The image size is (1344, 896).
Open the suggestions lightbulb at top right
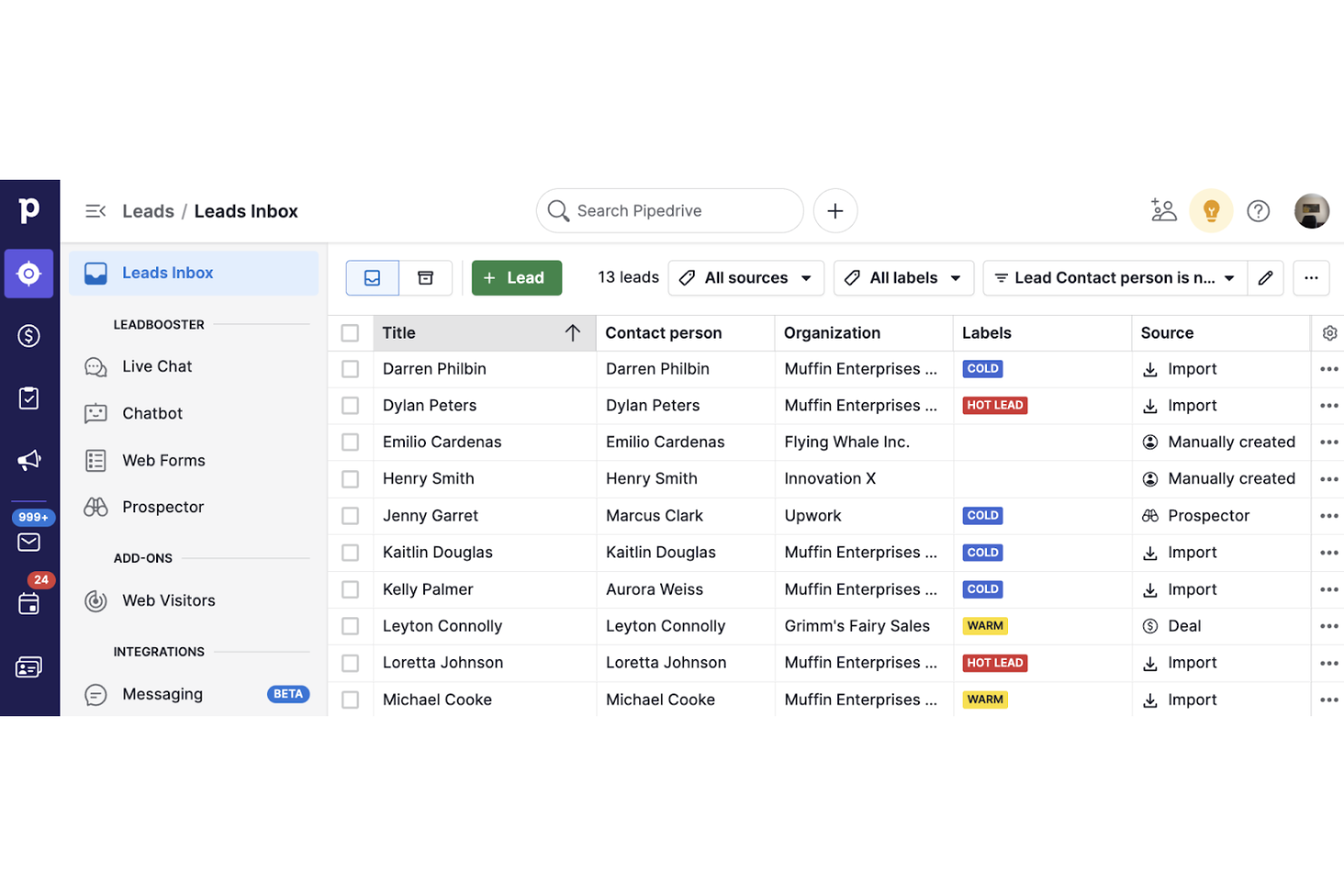pos(1211,211)
